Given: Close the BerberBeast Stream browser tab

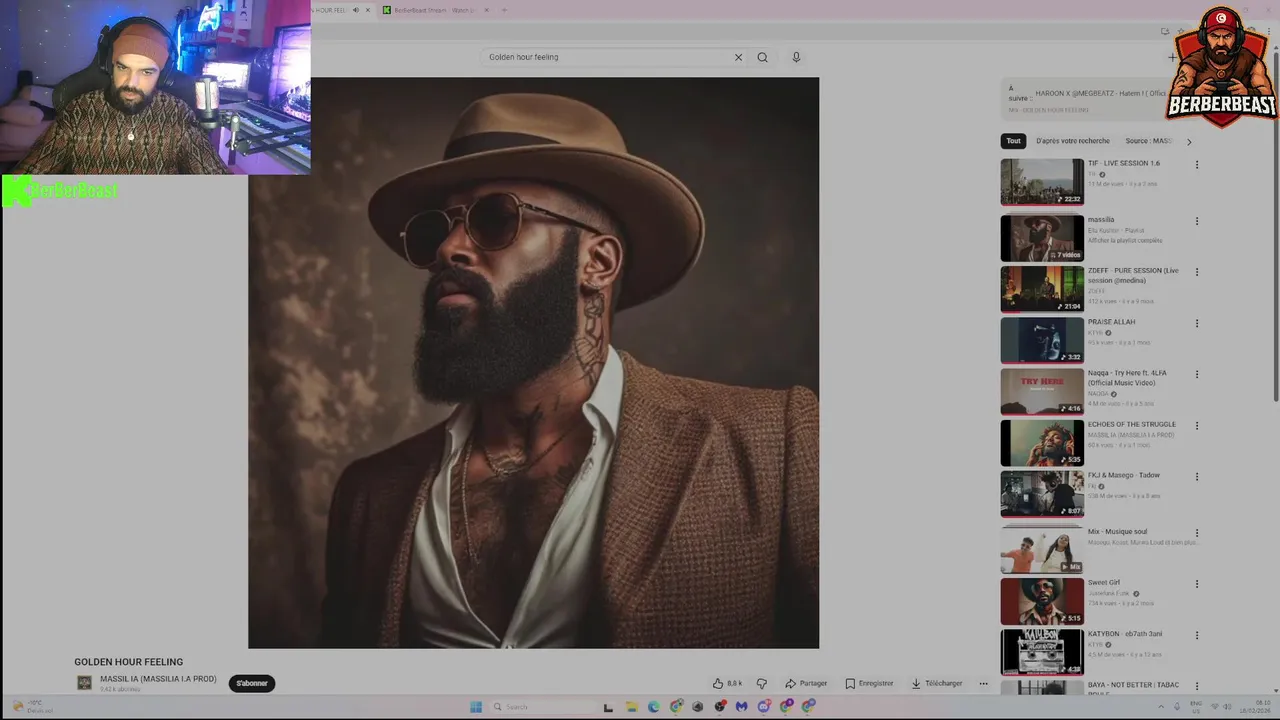Looking at the screenshot, I should coord(487,10).
